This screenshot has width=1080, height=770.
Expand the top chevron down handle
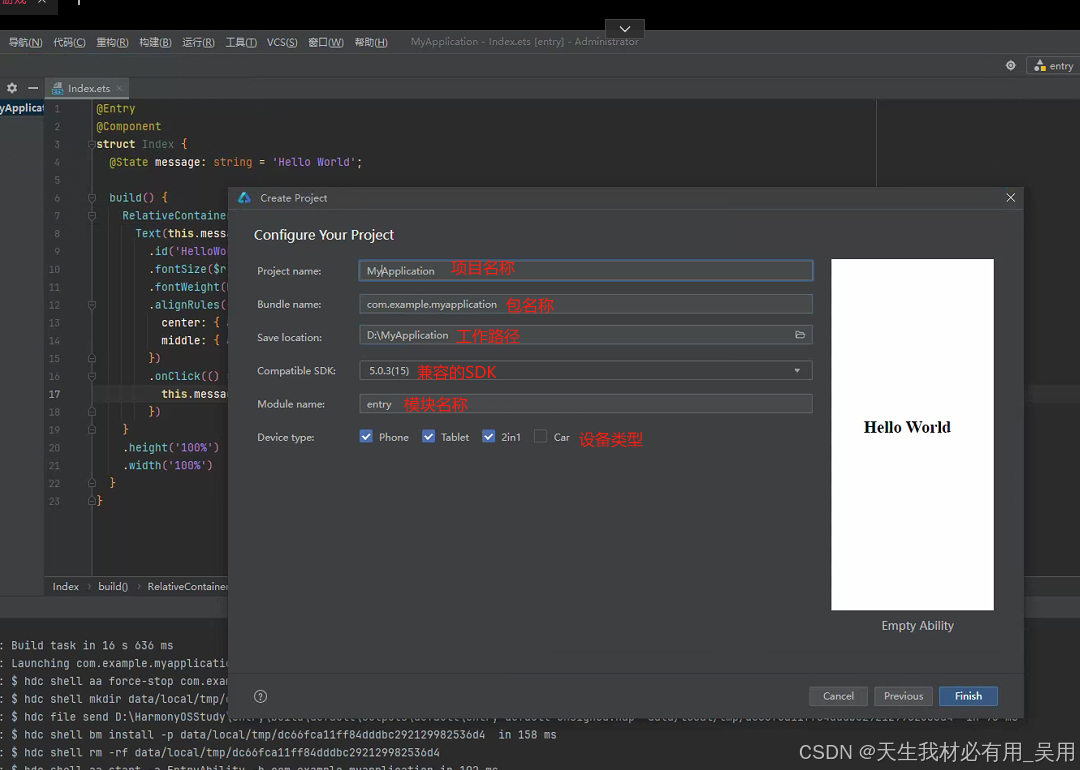(x=625, y=28)
